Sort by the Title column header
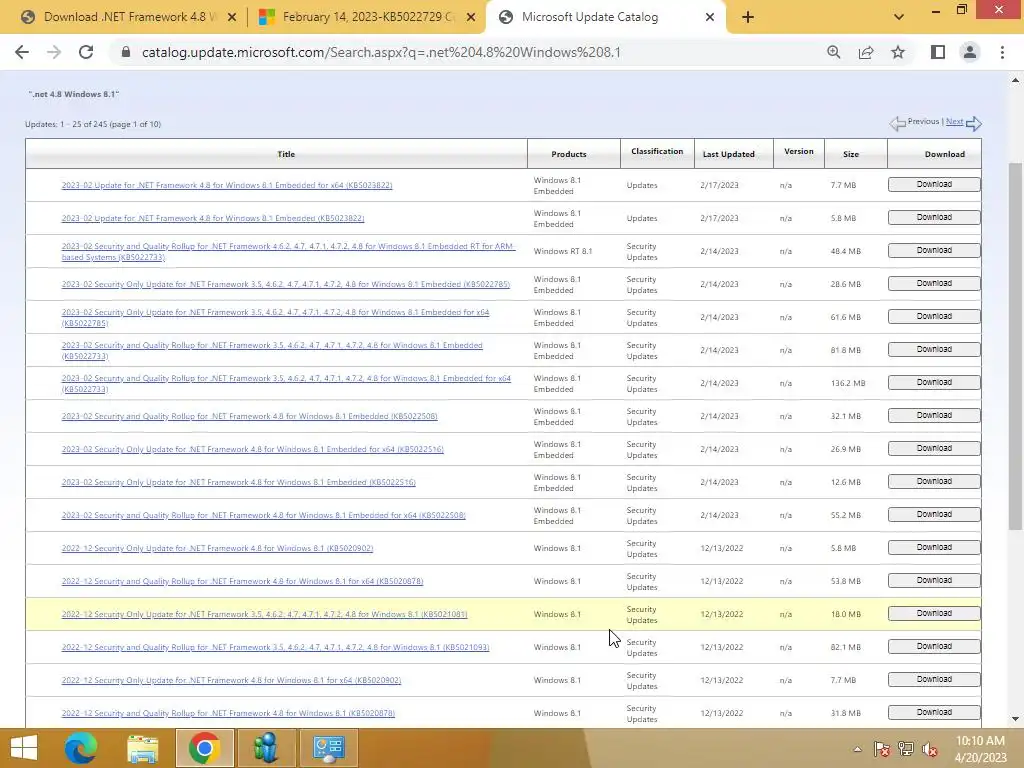The image size is (1024, 768). coord(286,154)
